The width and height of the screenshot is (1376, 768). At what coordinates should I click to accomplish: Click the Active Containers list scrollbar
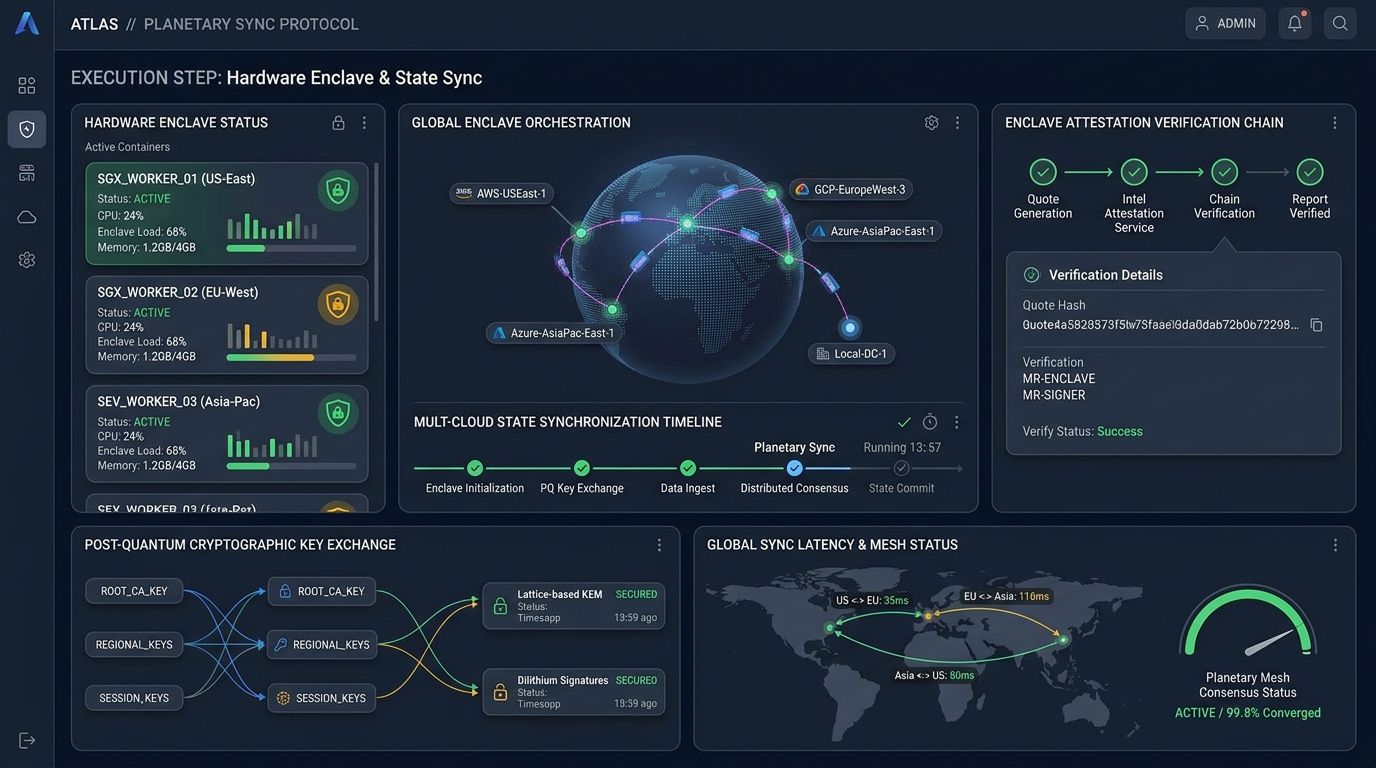[377, 241]
